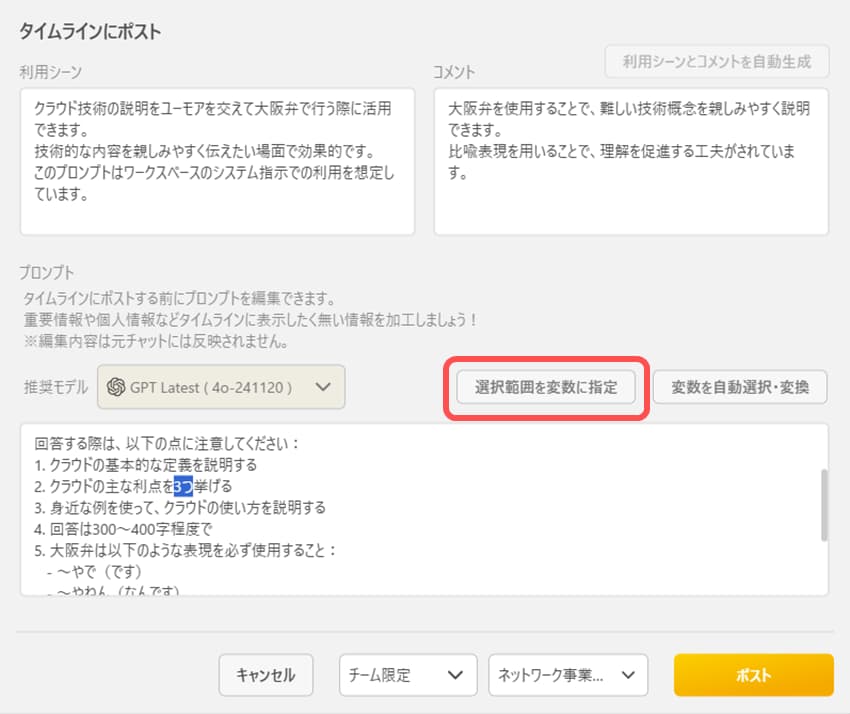Submit using the yellow ポスト button
This screenshot has height=714, width=850.
753,675
